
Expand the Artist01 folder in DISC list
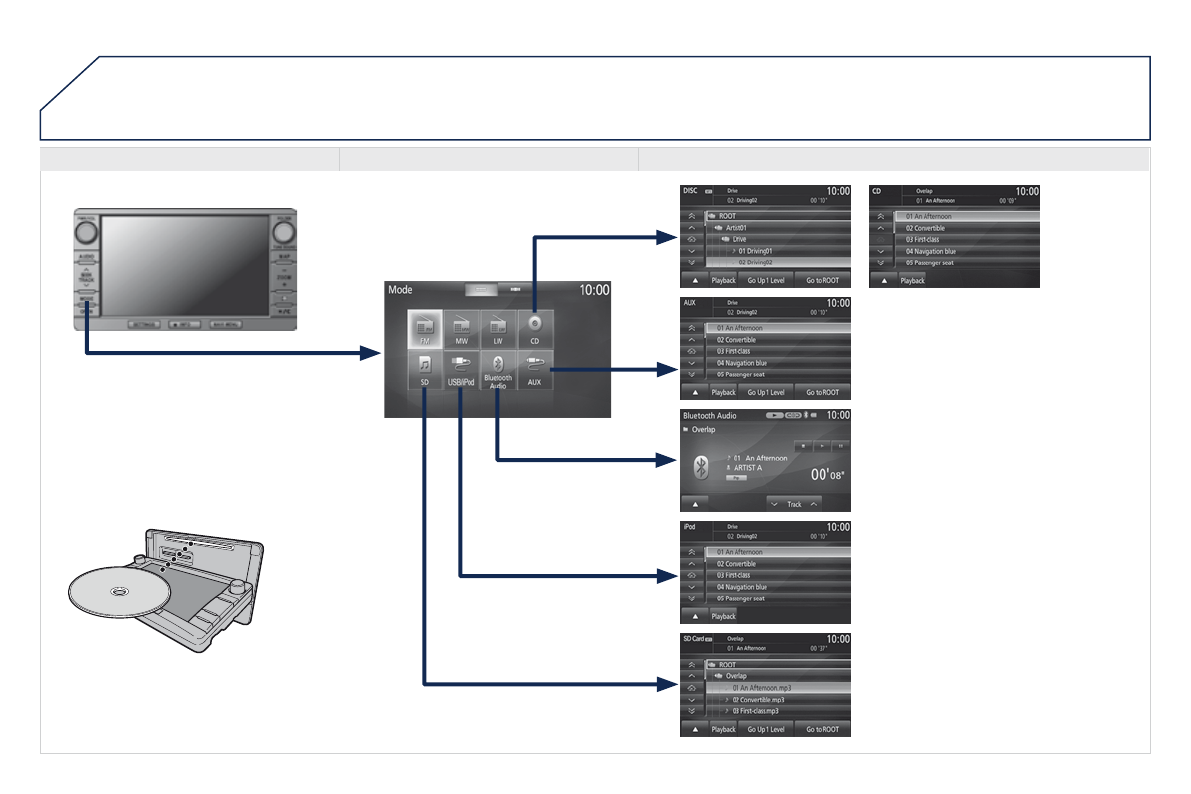click(735, 228)
